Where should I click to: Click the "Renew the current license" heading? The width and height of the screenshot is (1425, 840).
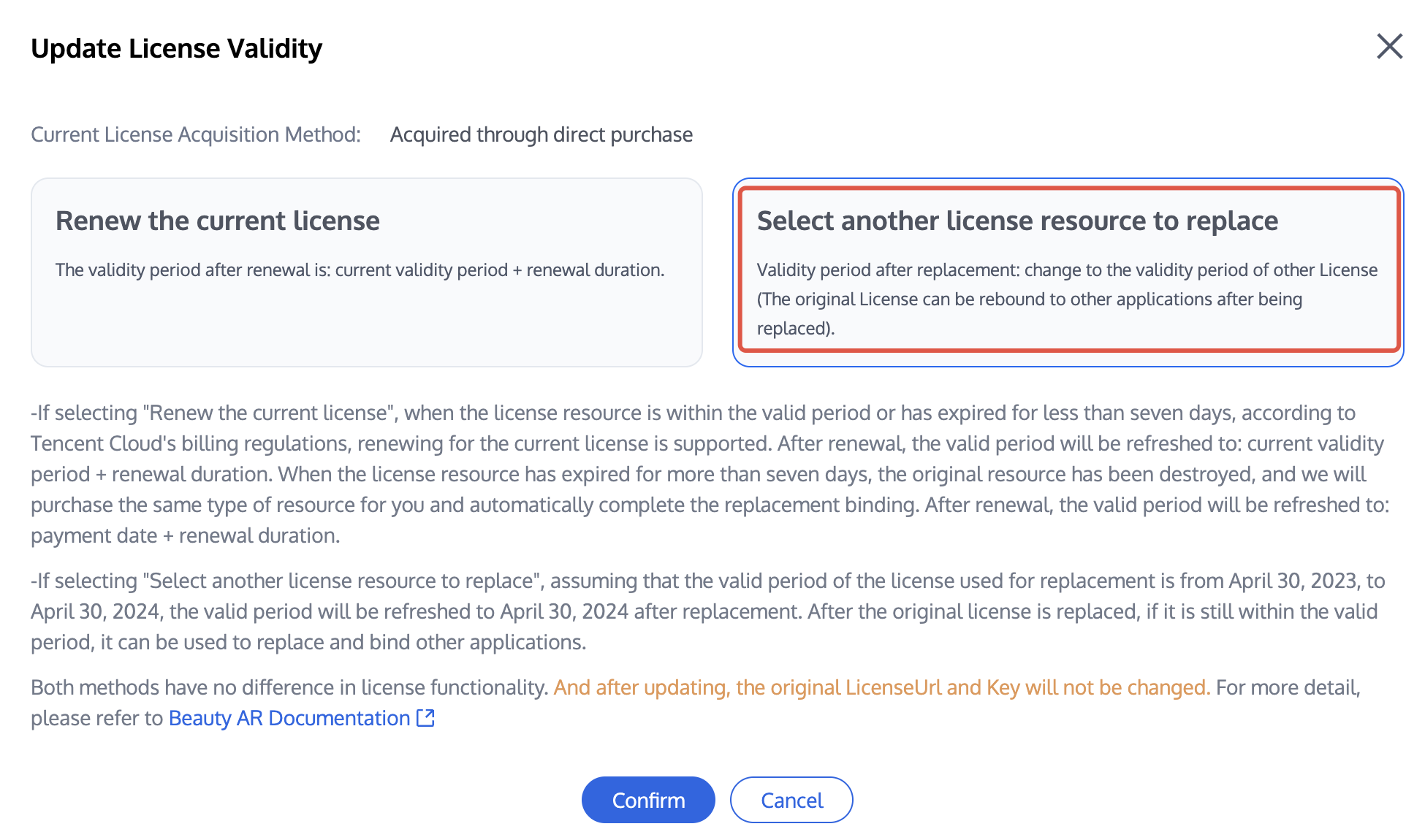pos(218,221)
